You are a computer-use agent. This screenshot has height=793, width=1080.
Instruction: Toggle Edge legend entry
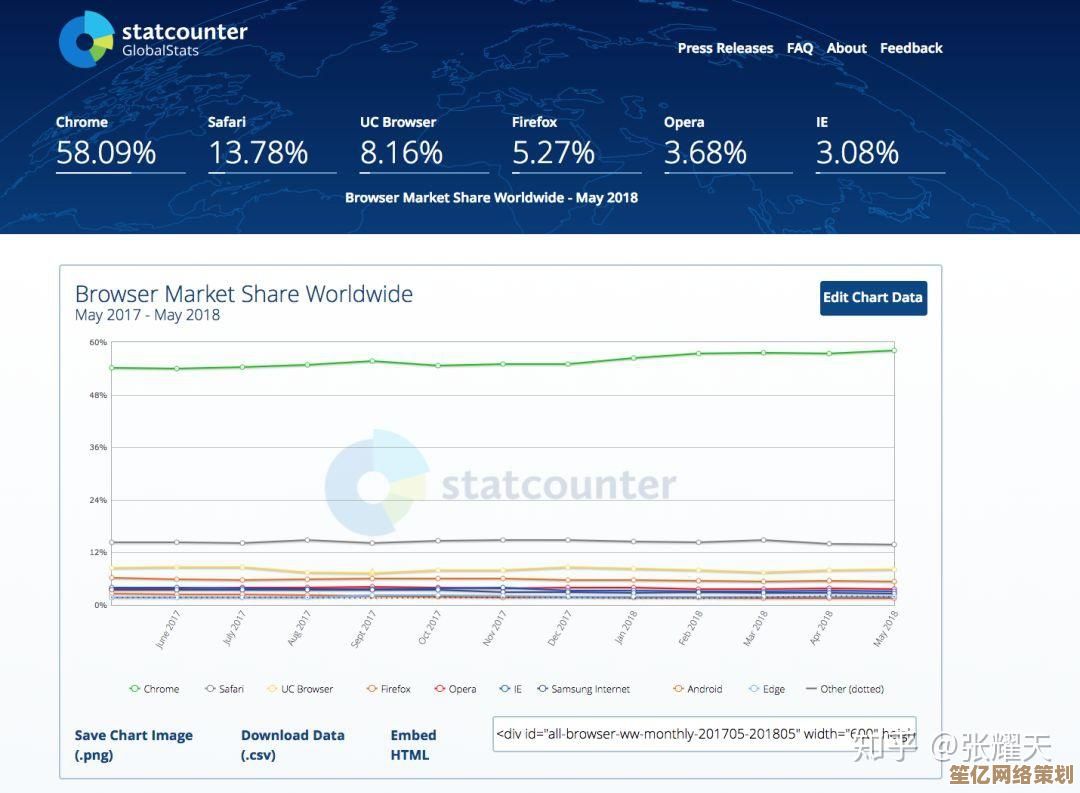click(767, 689)
